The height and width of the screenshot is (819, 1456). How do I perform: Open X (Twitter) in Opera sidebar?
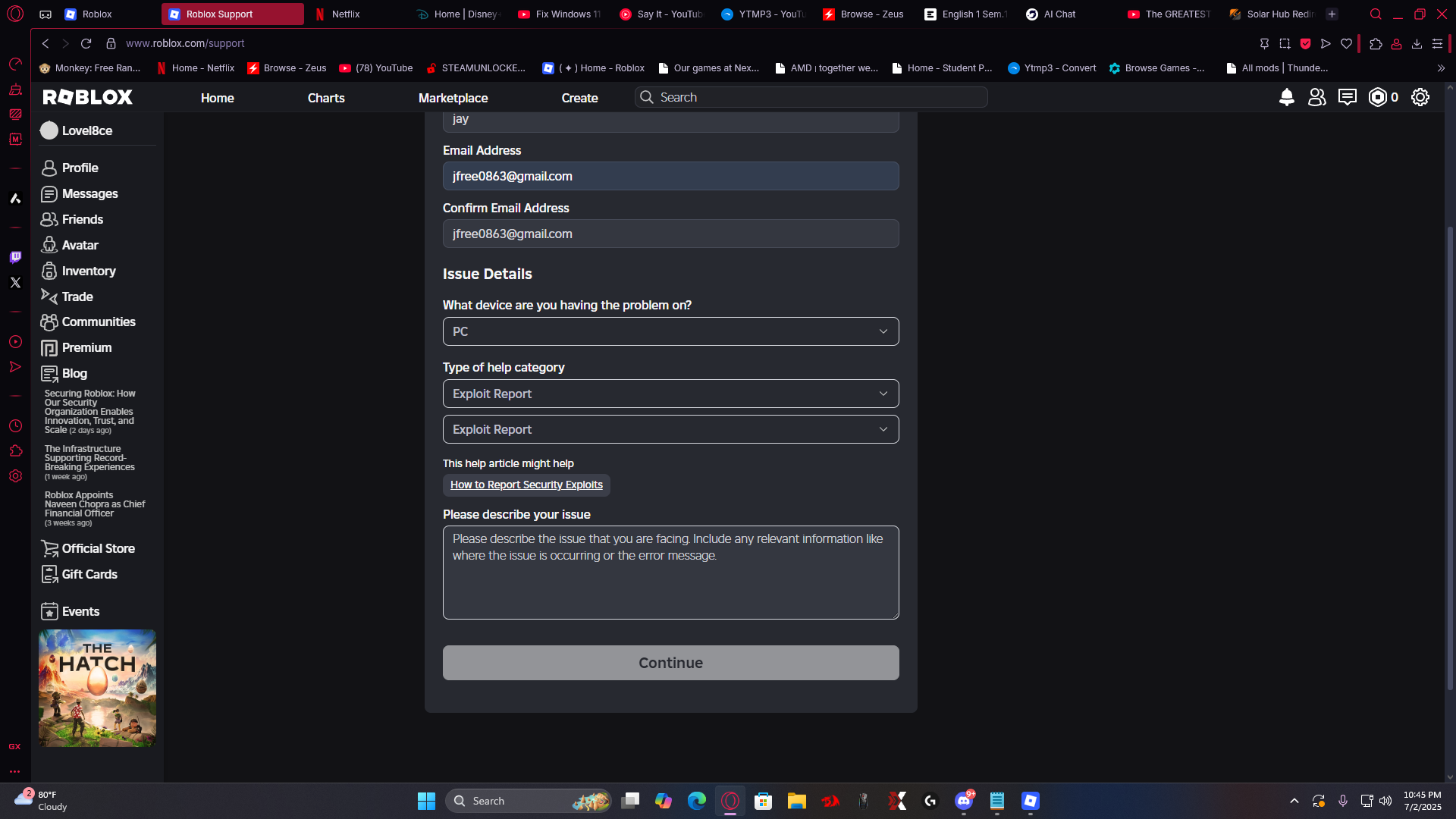[x=15, y=282]
